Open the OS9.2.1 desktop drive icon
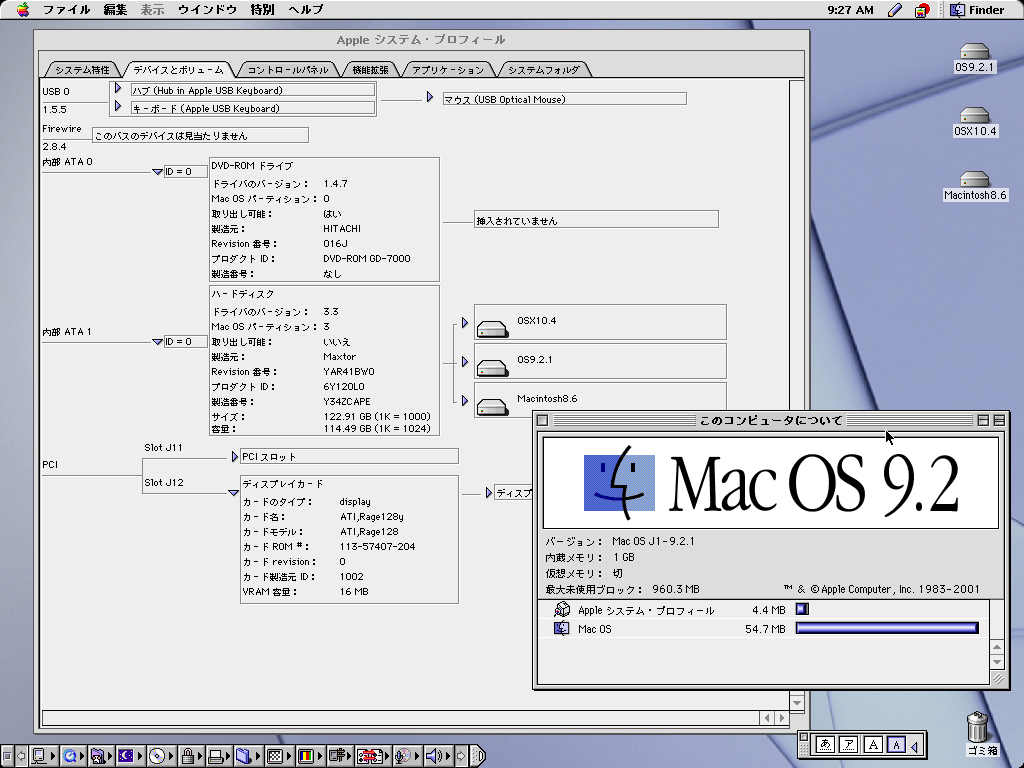The height and width of the screenshot is (768, 1024). pos(974,52)
